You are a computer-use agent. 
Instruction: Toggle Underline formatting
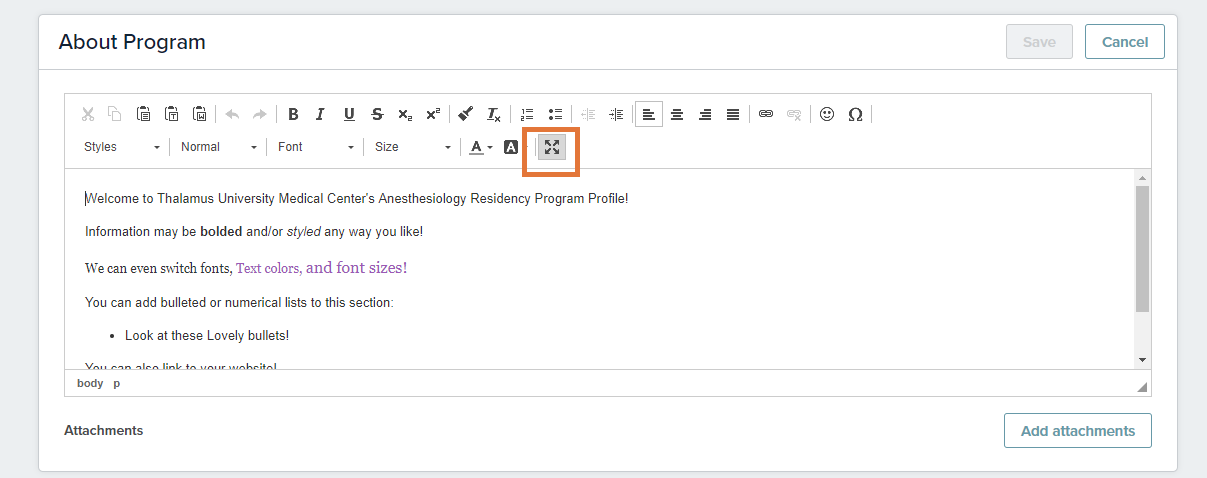tap(349, 114)
